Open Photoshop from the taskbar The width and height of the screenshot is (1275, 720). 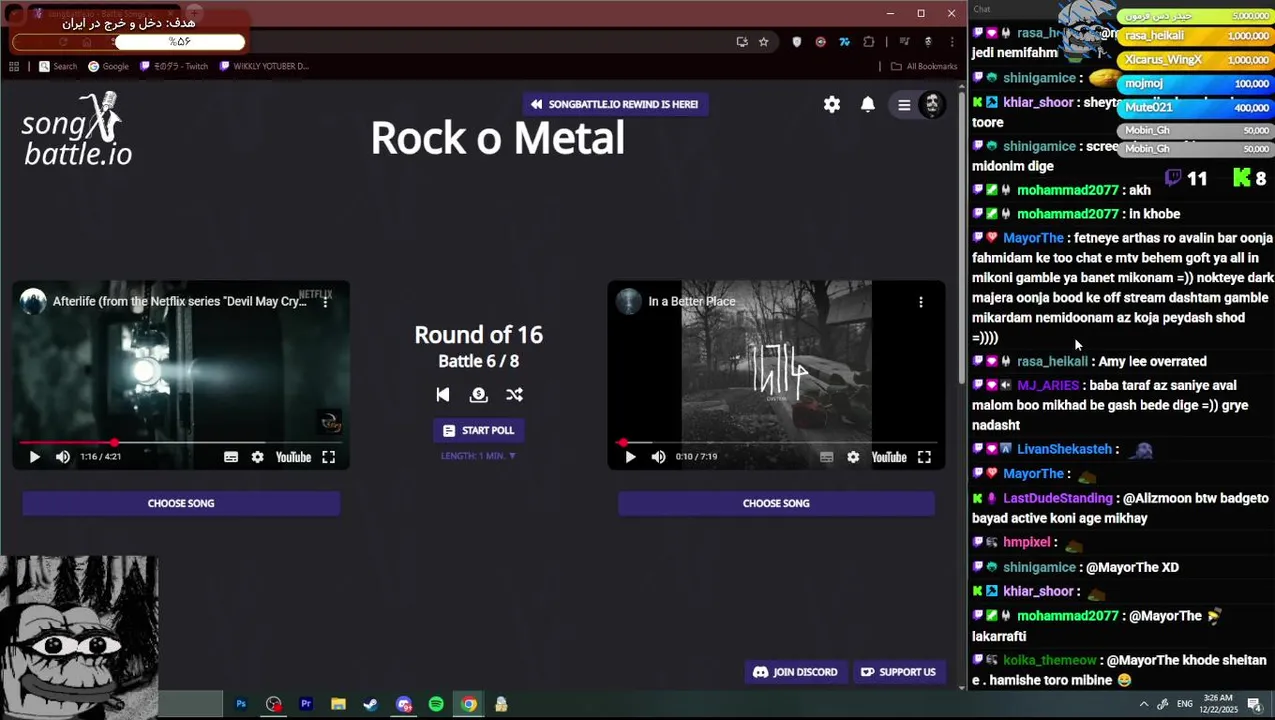[x=241, y=704]
